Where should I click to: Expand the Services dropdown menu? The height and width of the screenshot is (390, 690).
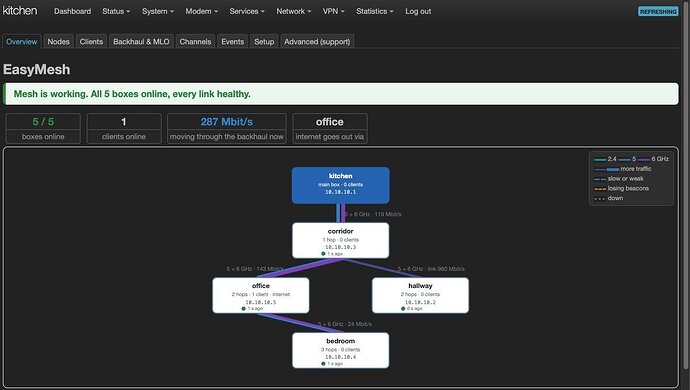click(x=247, y=11)
